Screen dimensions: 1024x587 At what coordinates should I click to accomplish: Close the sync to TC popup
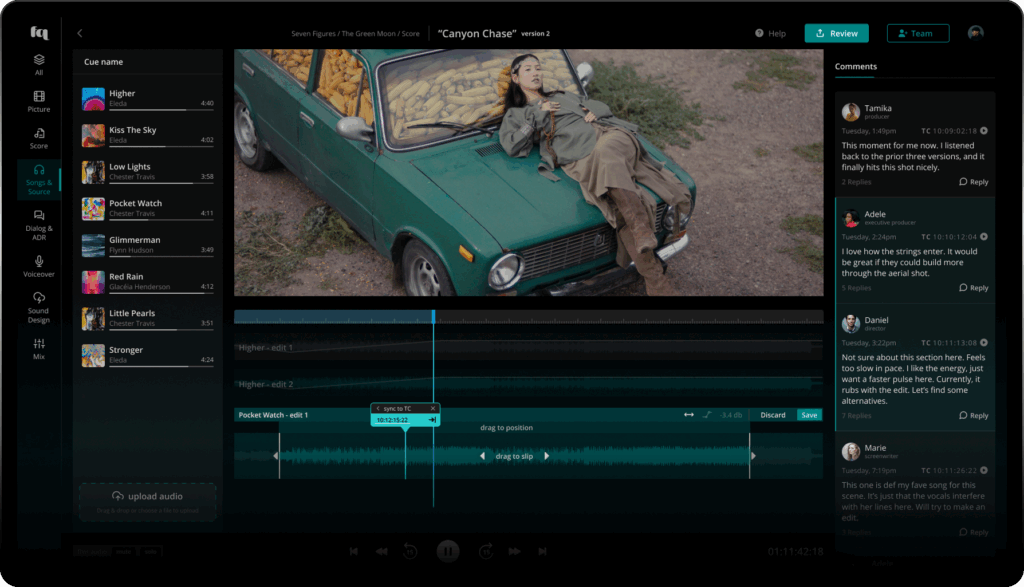(433, 408)
